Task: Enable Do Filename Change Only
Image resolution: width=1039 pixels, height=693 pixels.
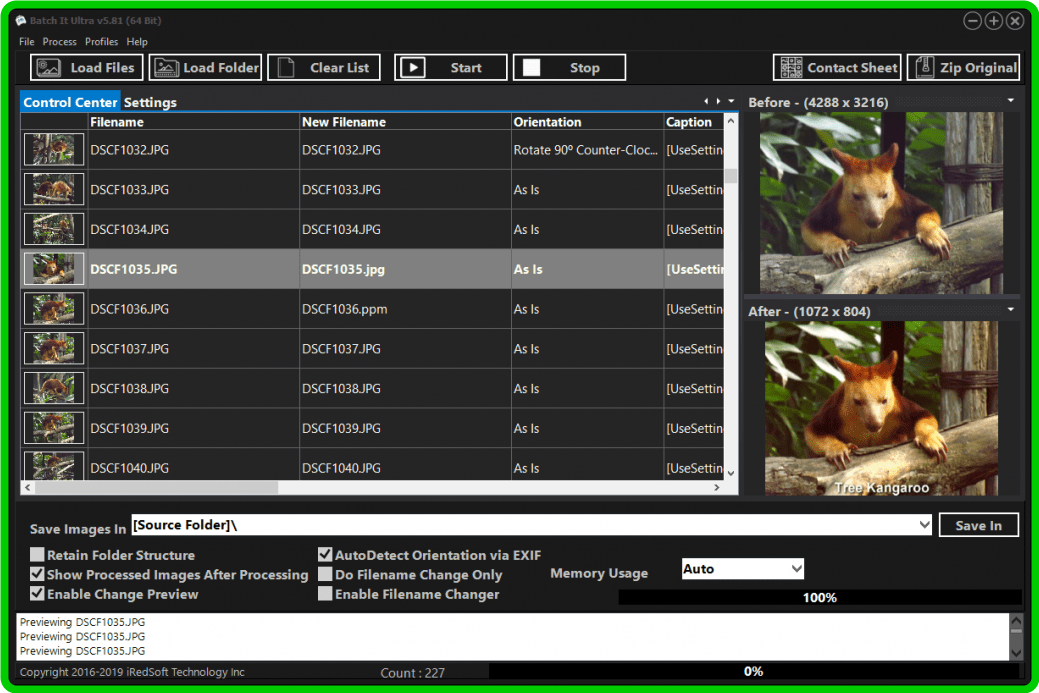Action: pos(325,574)
